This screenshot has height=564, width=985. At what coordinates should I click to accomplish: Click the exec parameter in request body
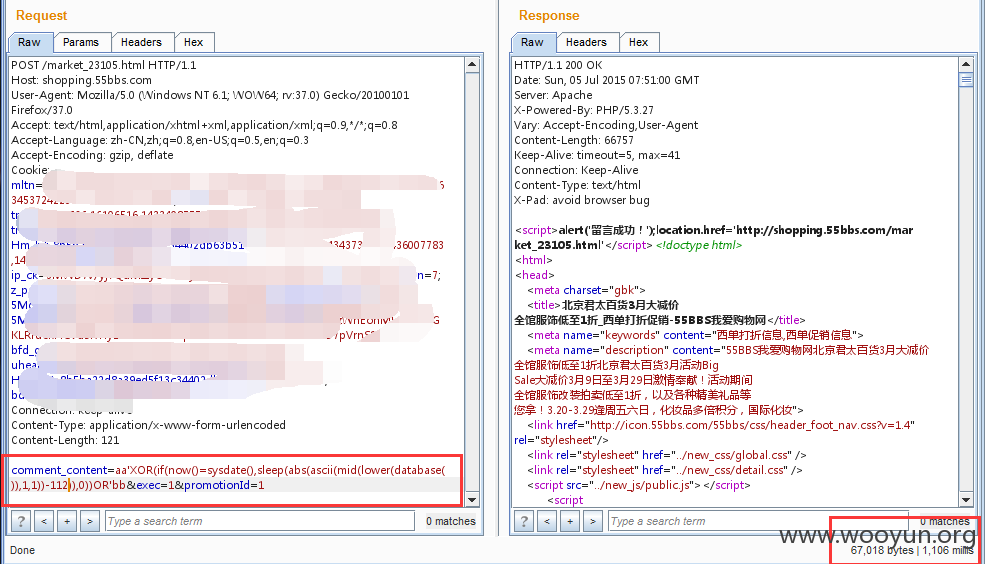[x=148, y=485]
